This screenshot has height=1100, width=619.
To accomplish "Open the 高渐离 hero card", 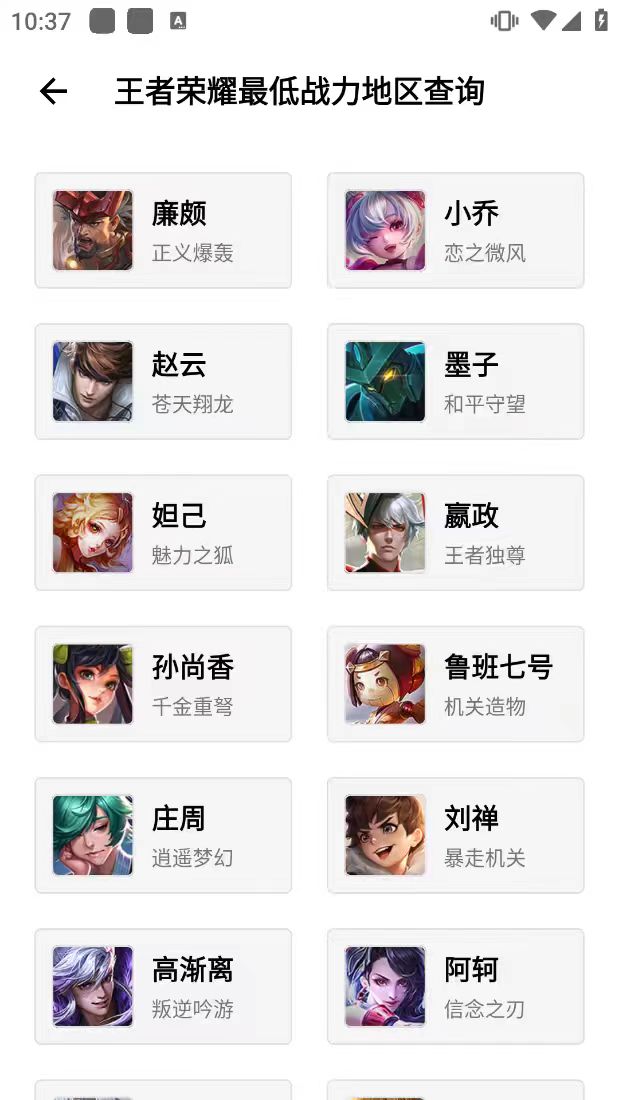I will click(164, 986).
